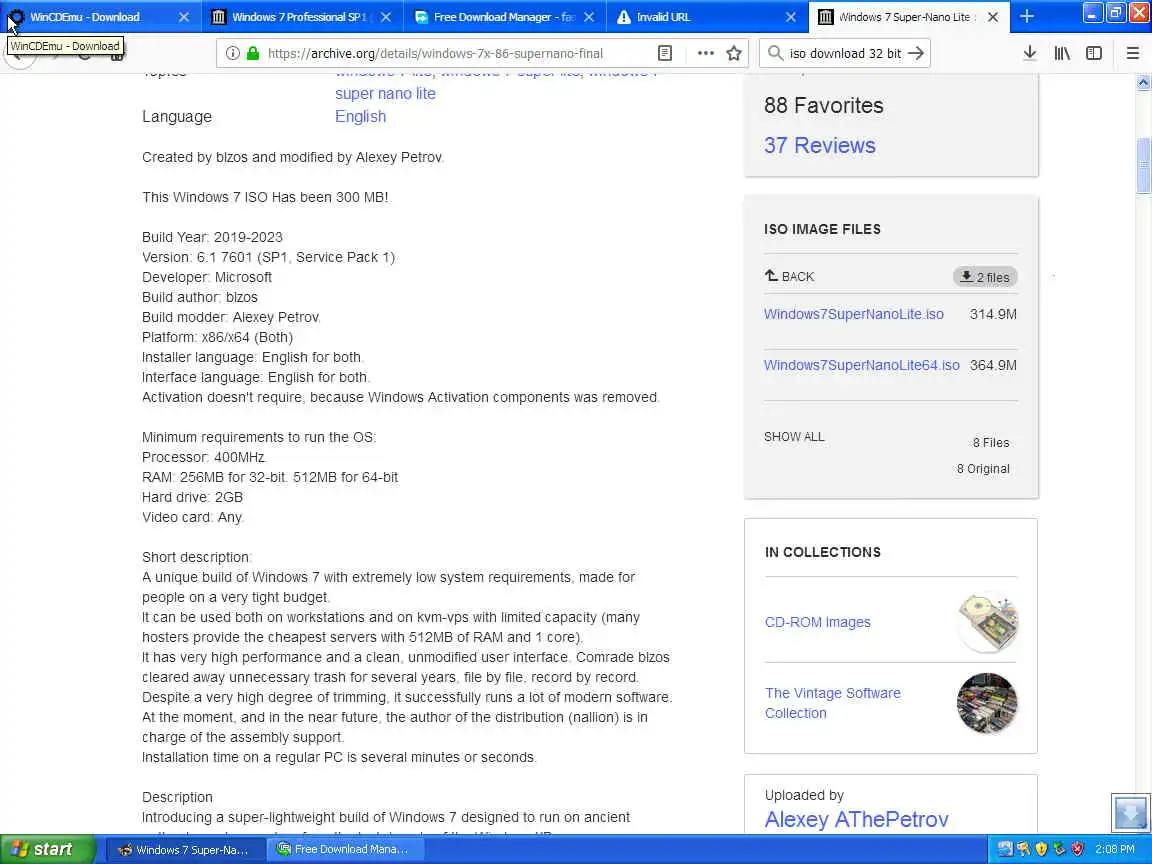Screen dimensions: 1152x864
Task: Bookmark this page with the star icon
Action: pos(733,53)
